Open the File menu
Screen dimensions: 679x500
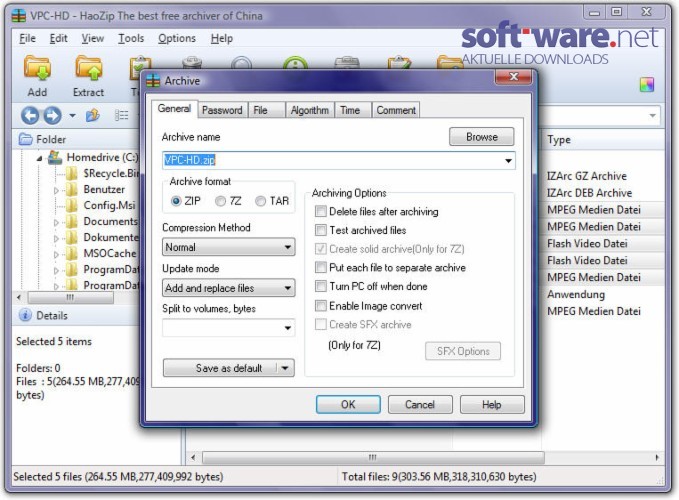[x=27, y=39]
